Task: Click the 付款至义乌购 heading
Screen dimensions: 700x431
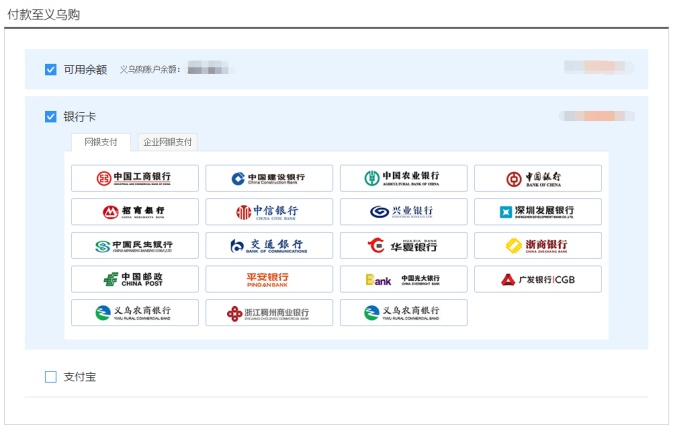Action: click(x=43, y=15)
